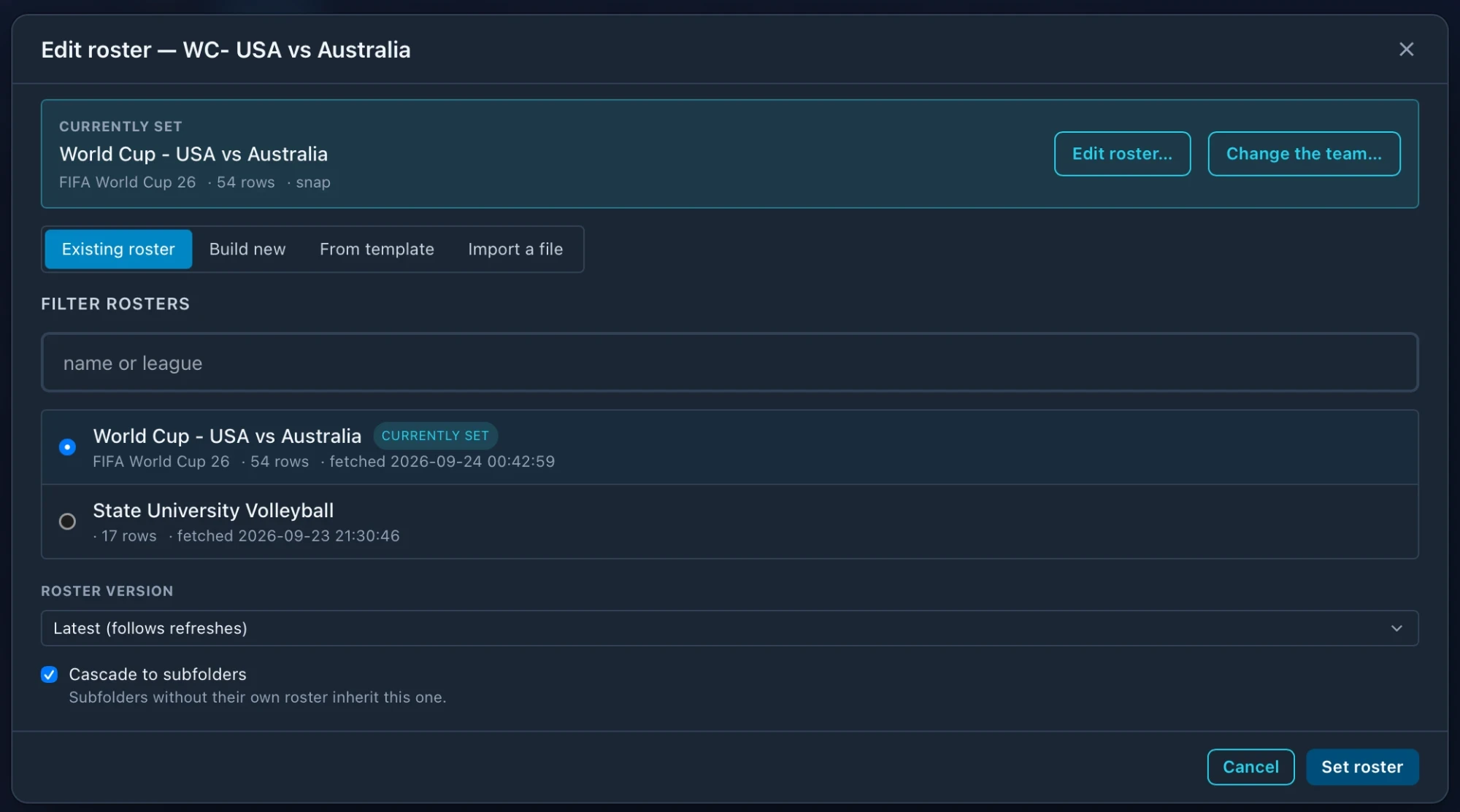
Task: Switch to the Build new tab
Action: [247, 249]
